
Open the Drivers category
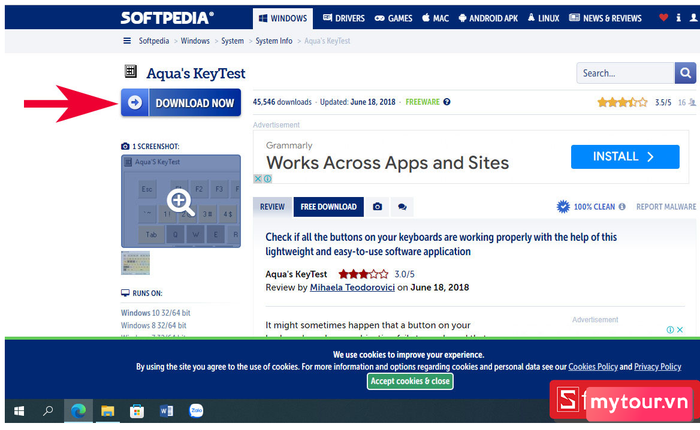tap(344, 18)
